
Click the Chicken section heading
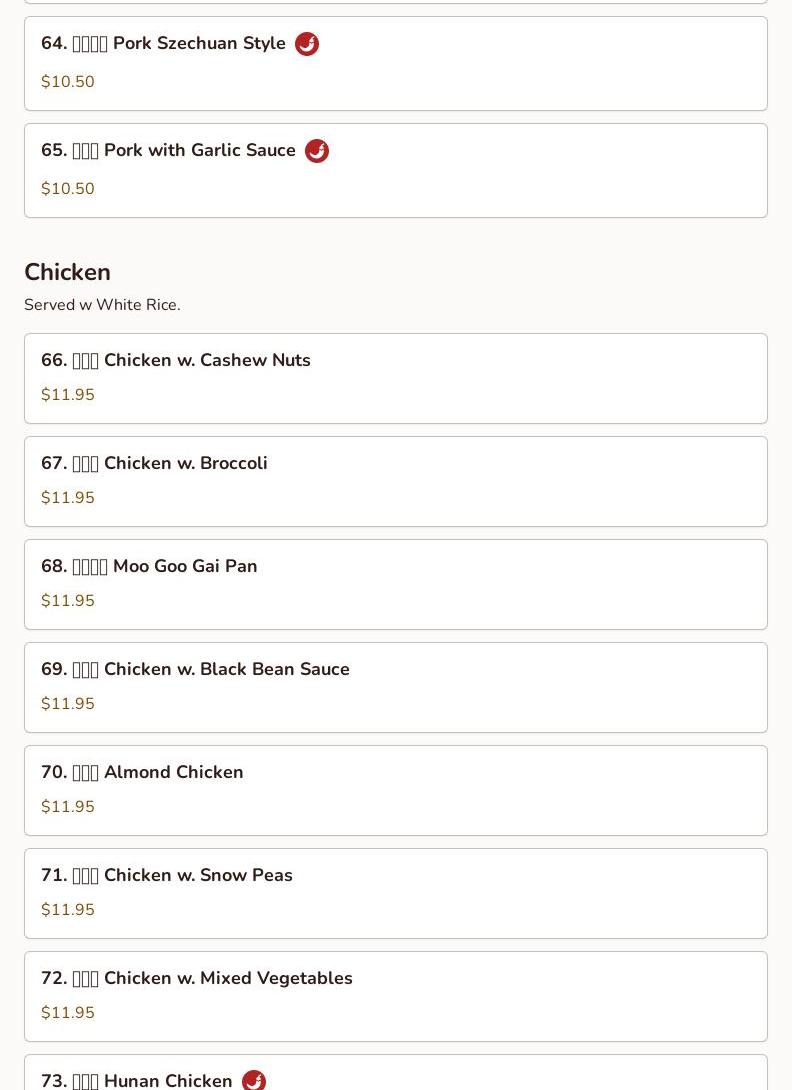click(x=67, y=272)
